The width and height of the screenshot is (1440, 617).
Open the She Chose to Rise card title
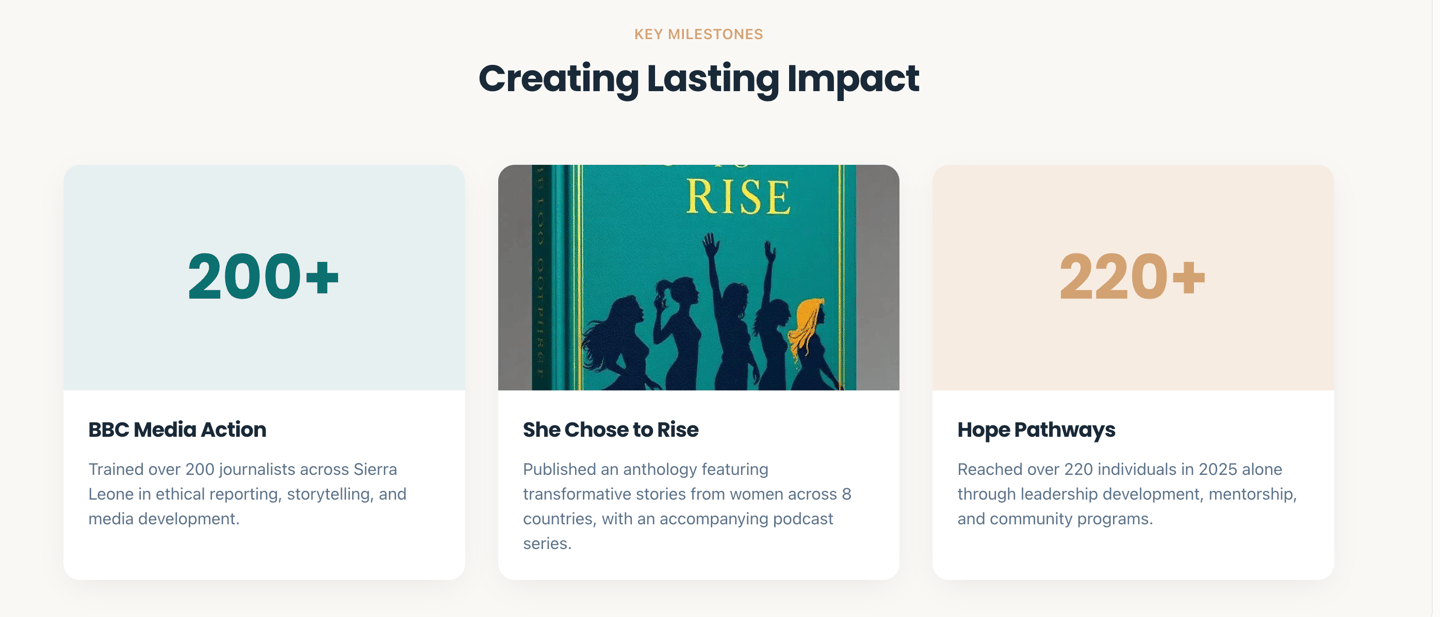pos(610,429)
